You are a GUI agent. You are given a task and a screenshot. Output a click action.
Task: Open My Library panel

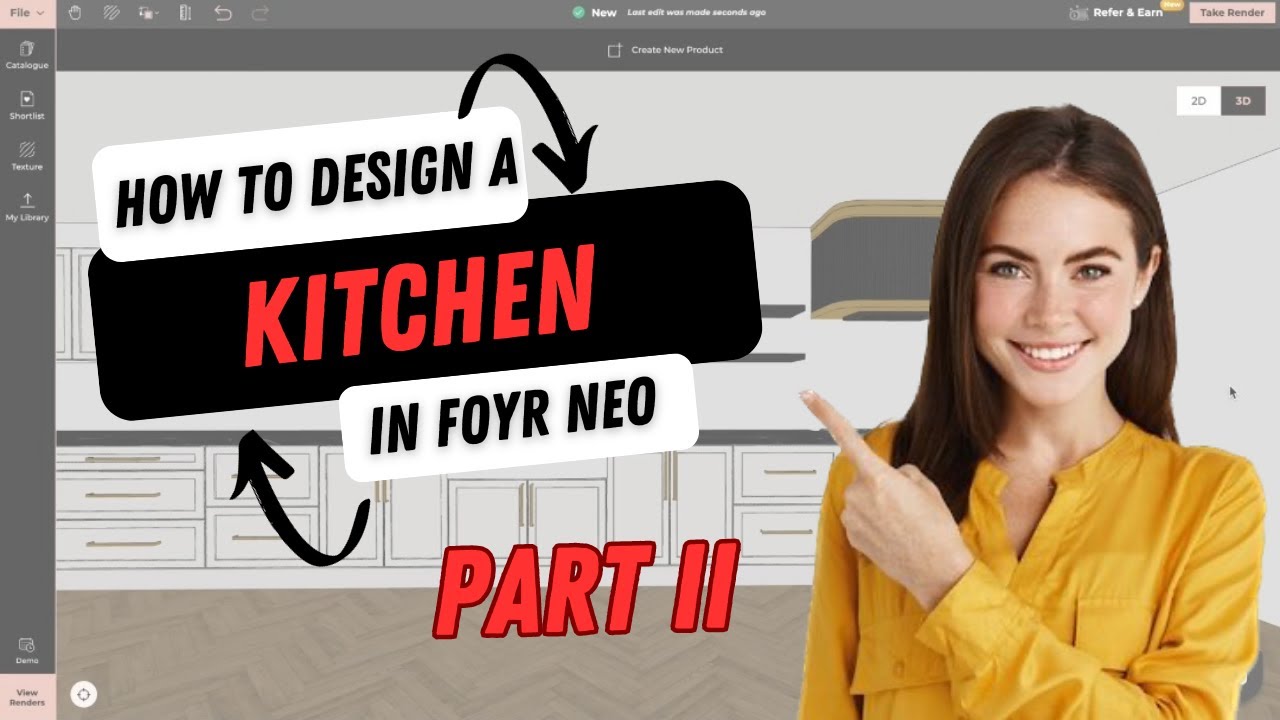(27, 207)
